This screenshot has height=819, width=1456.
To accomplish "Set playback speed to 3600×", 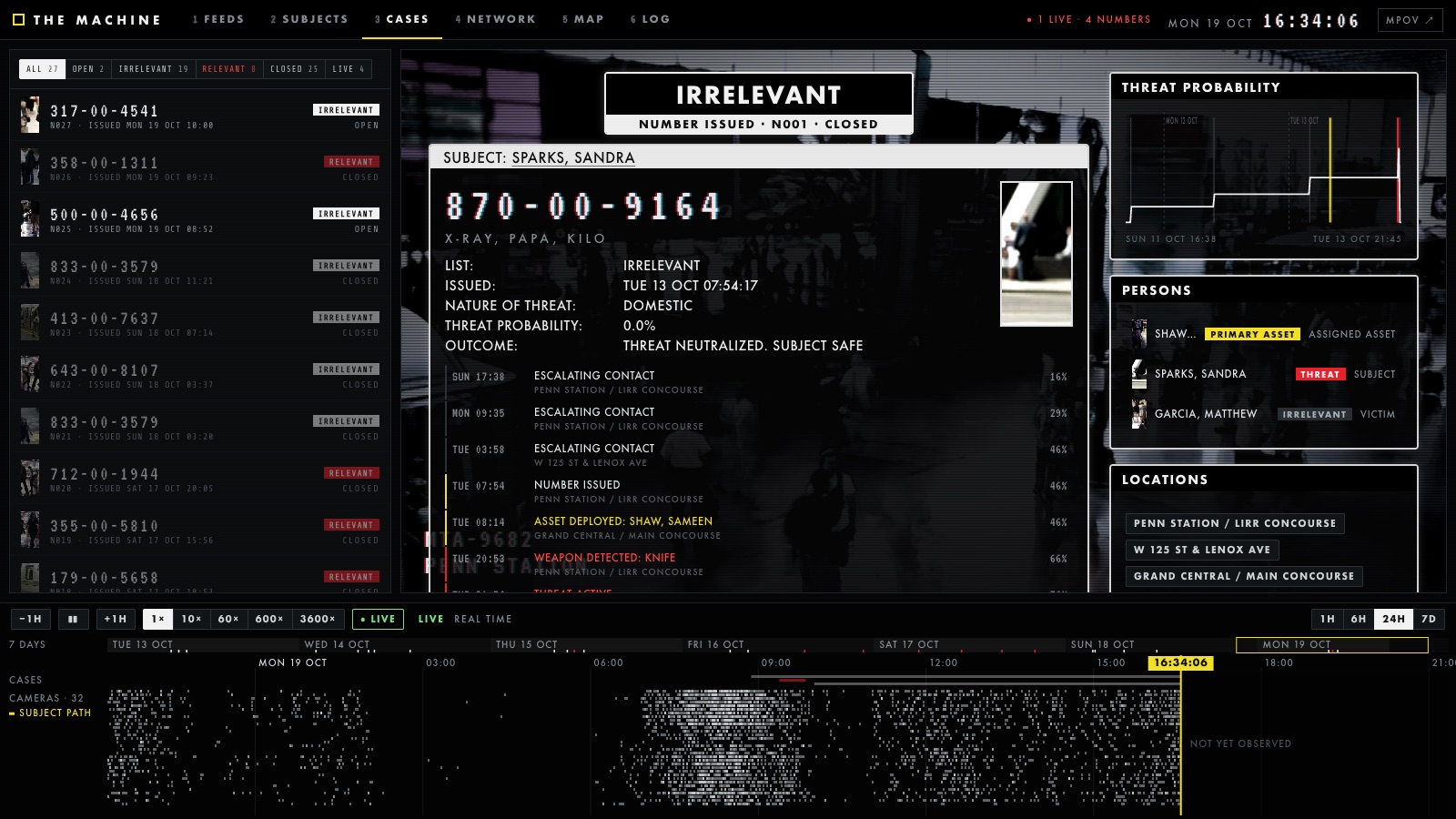I will [x=318, y=619].
